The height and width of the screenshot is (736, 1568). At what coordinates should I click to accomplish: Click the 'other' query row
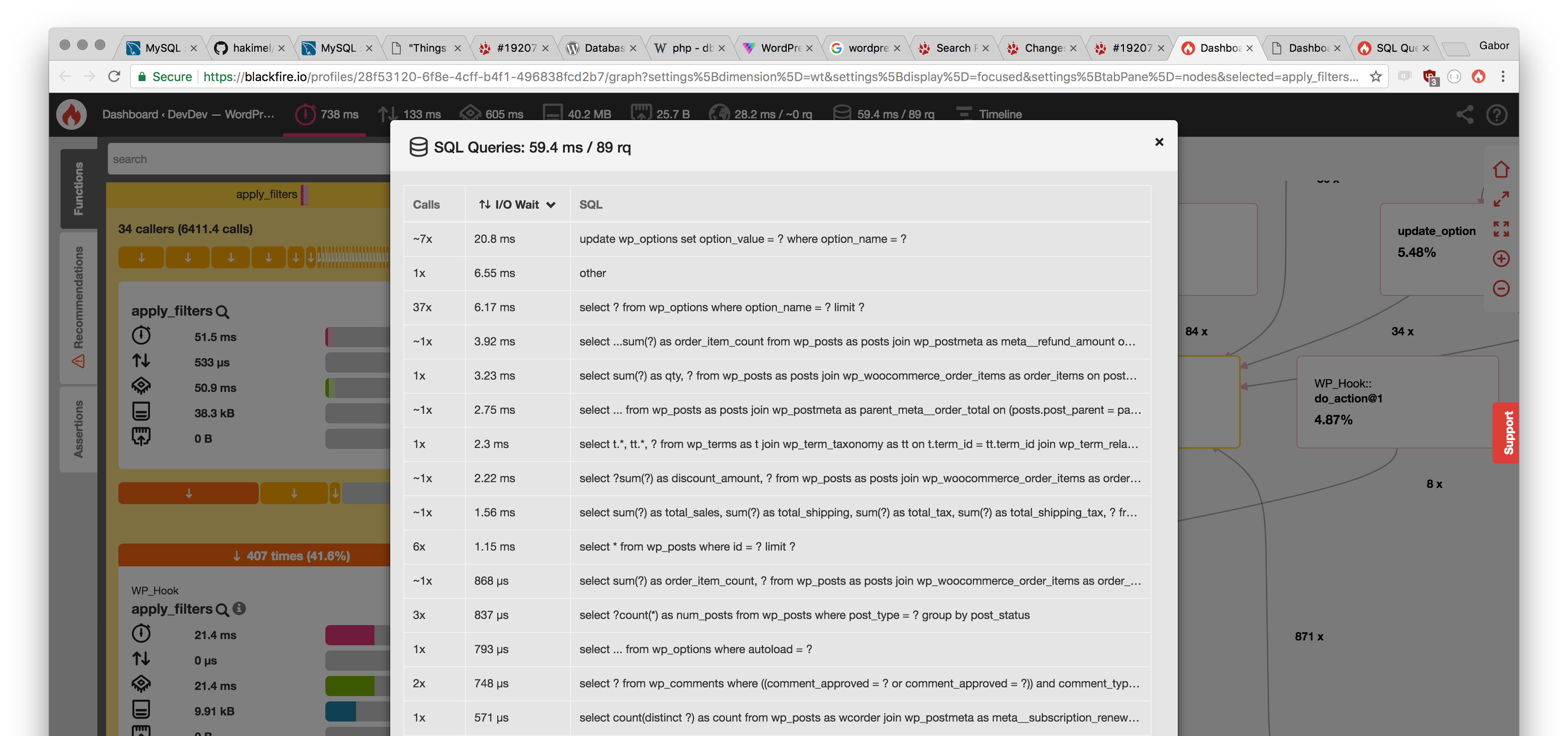(x=777, y=273)
